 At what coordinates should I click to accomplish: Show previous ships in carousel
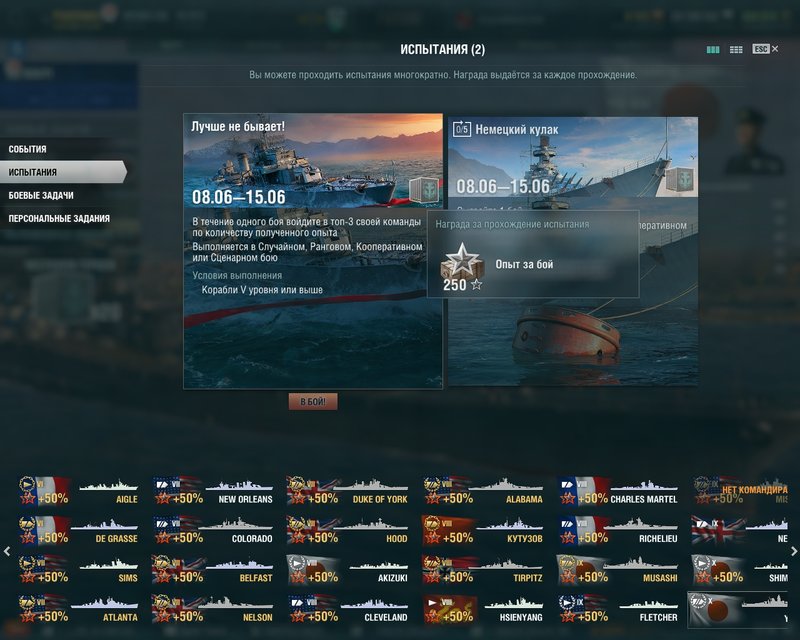tap(7, 551)
